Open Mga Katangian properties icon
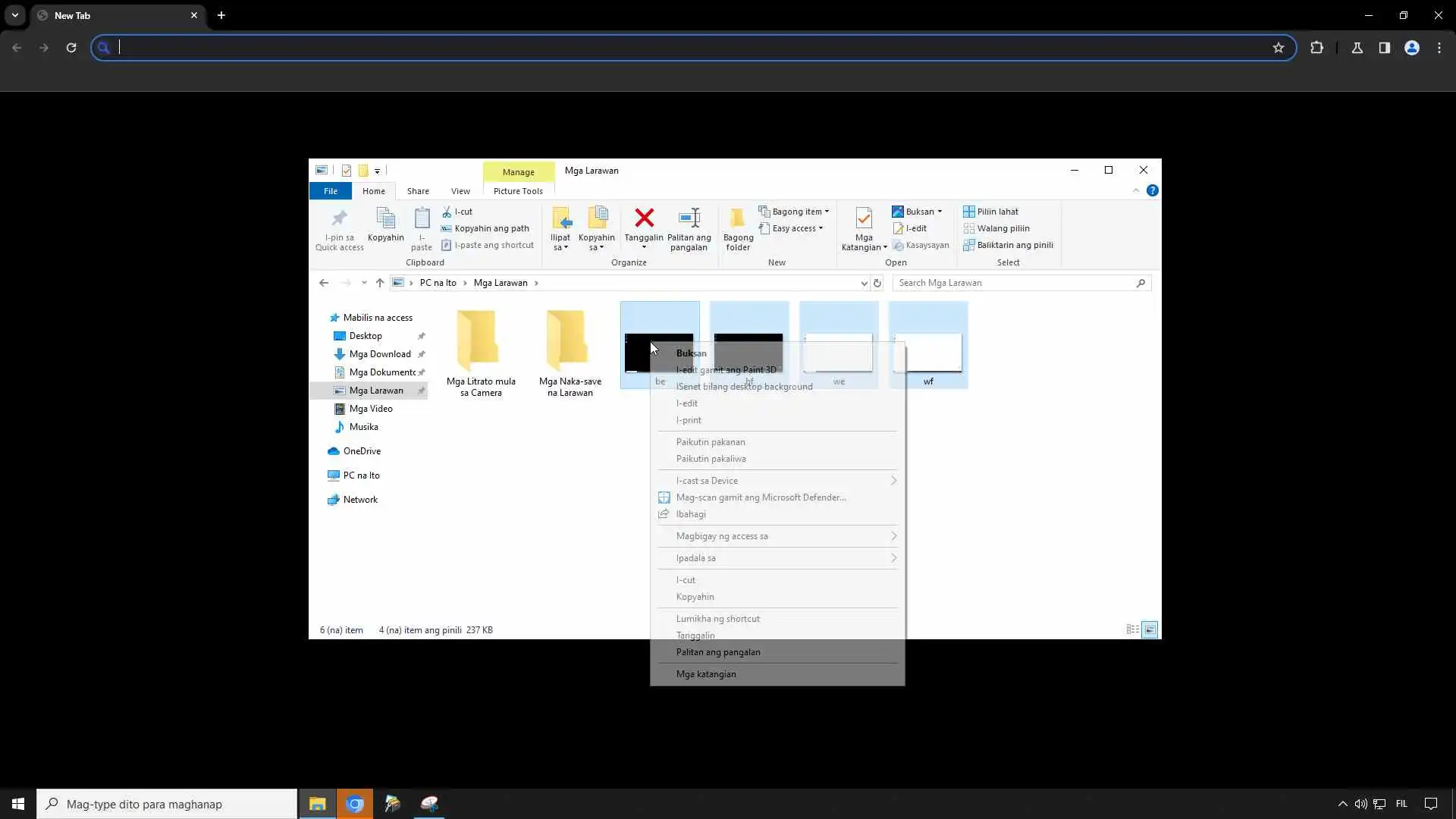 863,219
